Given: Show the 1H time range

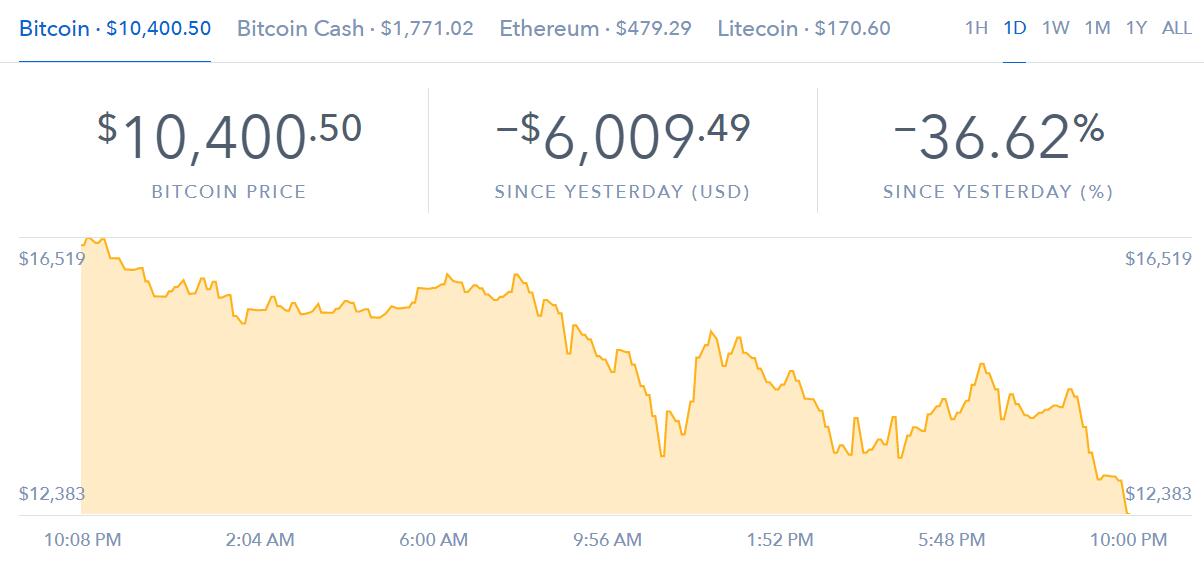Looking at the screenshot, I should (x=976, y=28).
